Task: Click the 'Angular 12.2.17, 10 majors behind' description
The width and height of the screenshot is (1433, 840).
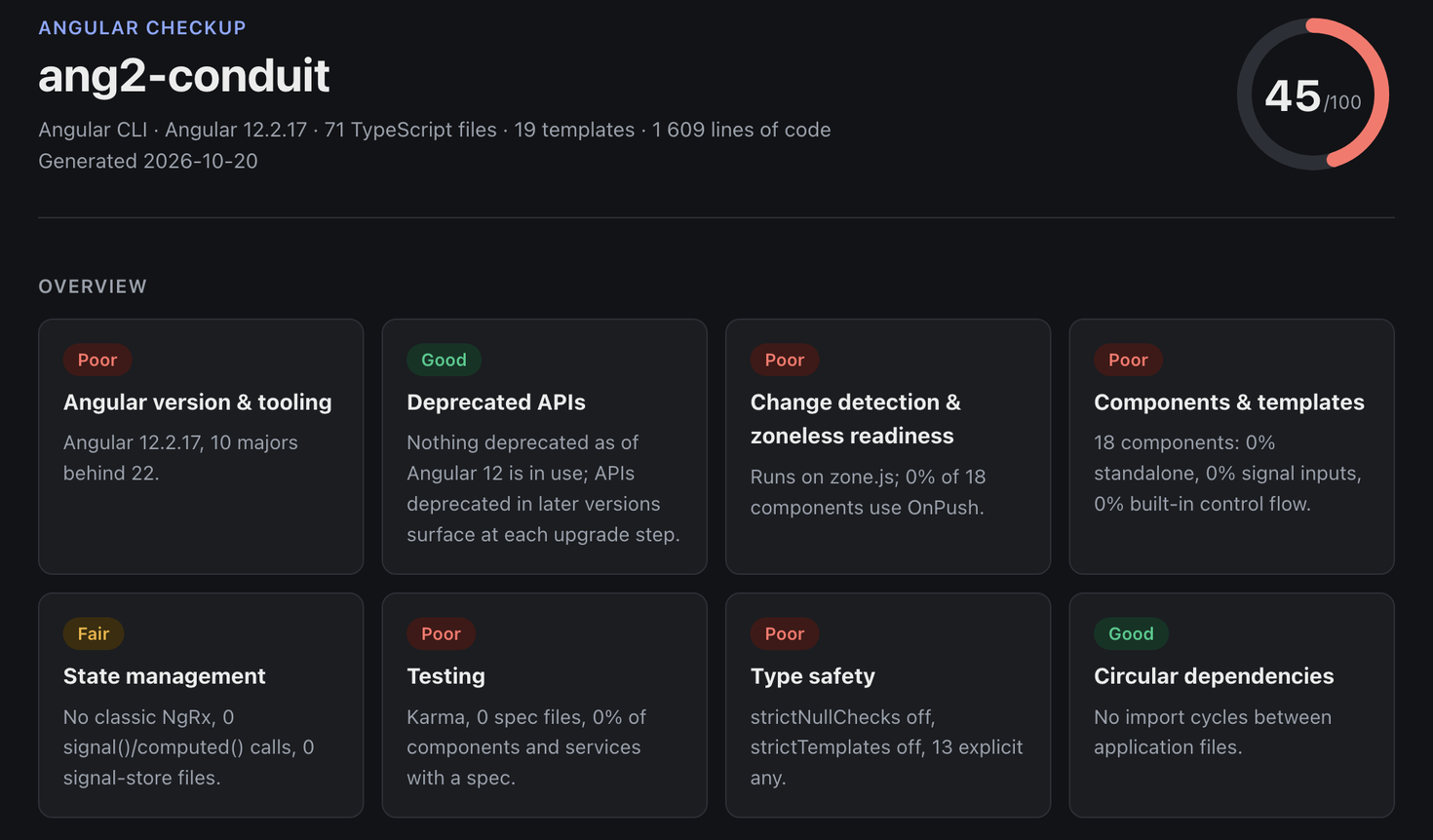Action: click(x=181, y=457)
